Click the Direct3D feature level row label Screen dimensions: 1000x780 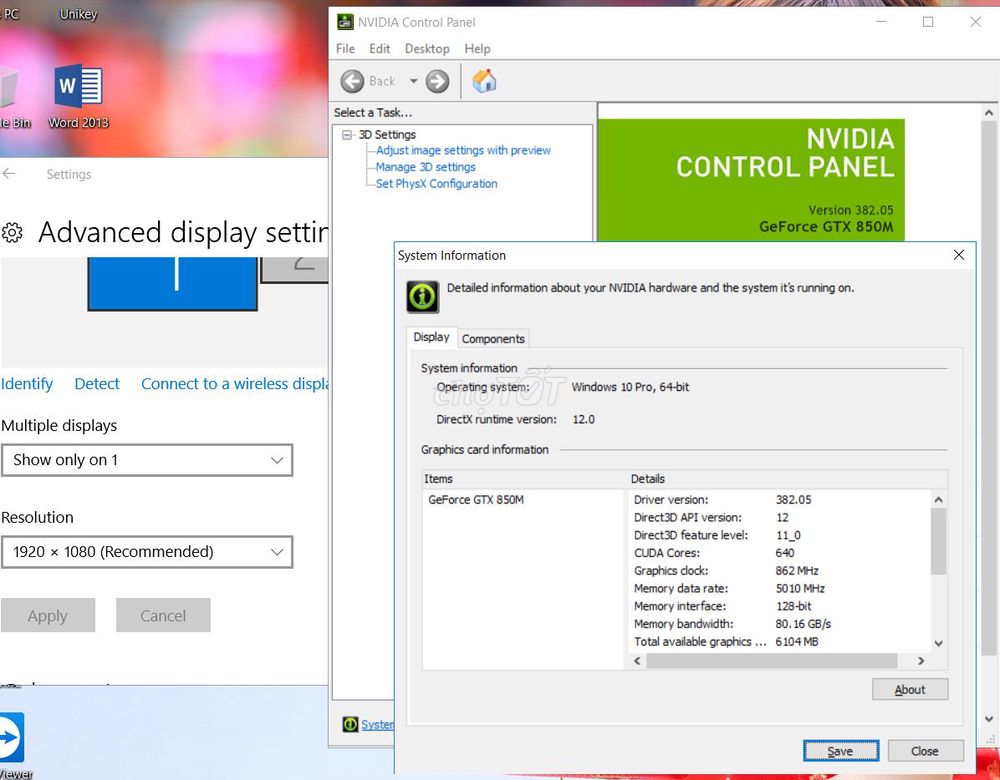click(x=691, y=535)
